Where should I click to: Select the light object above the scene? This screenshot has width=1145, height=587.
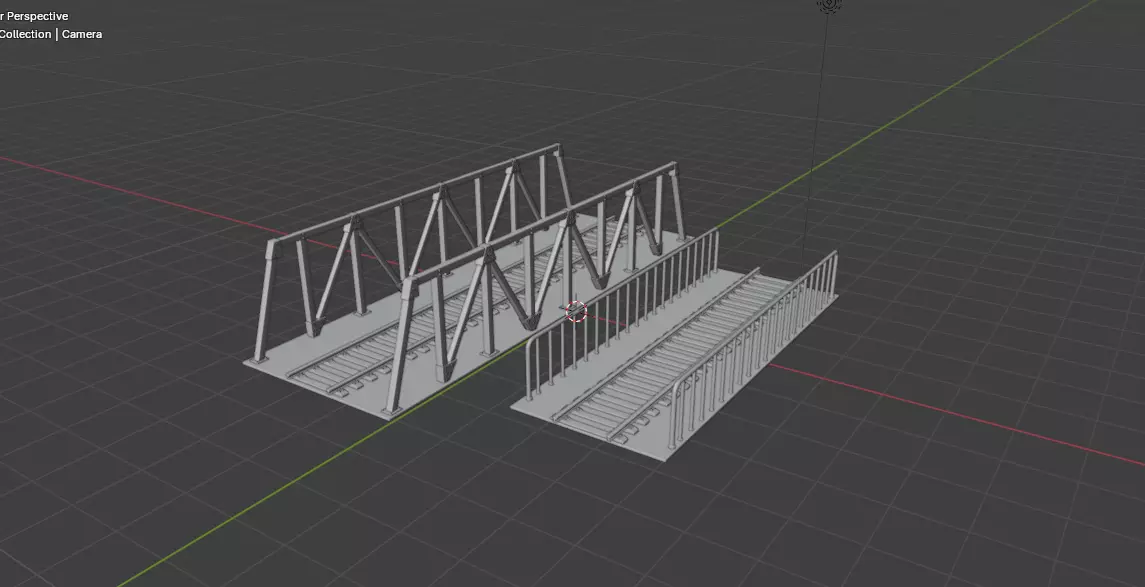click(x=829, y=5)
